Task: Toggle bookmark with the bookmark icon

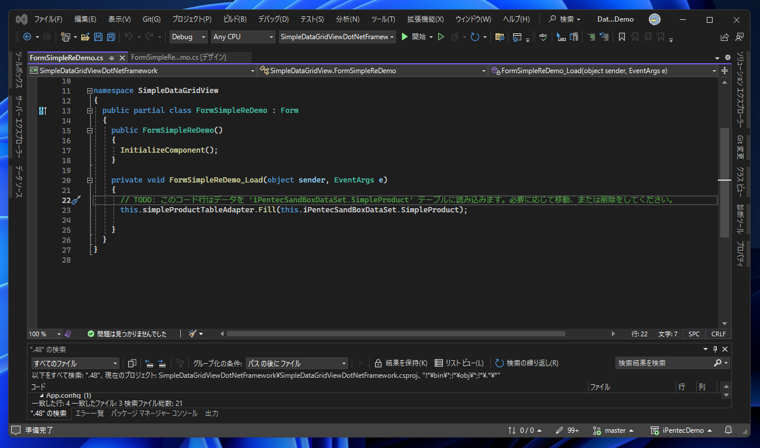Action: [622, 37]
